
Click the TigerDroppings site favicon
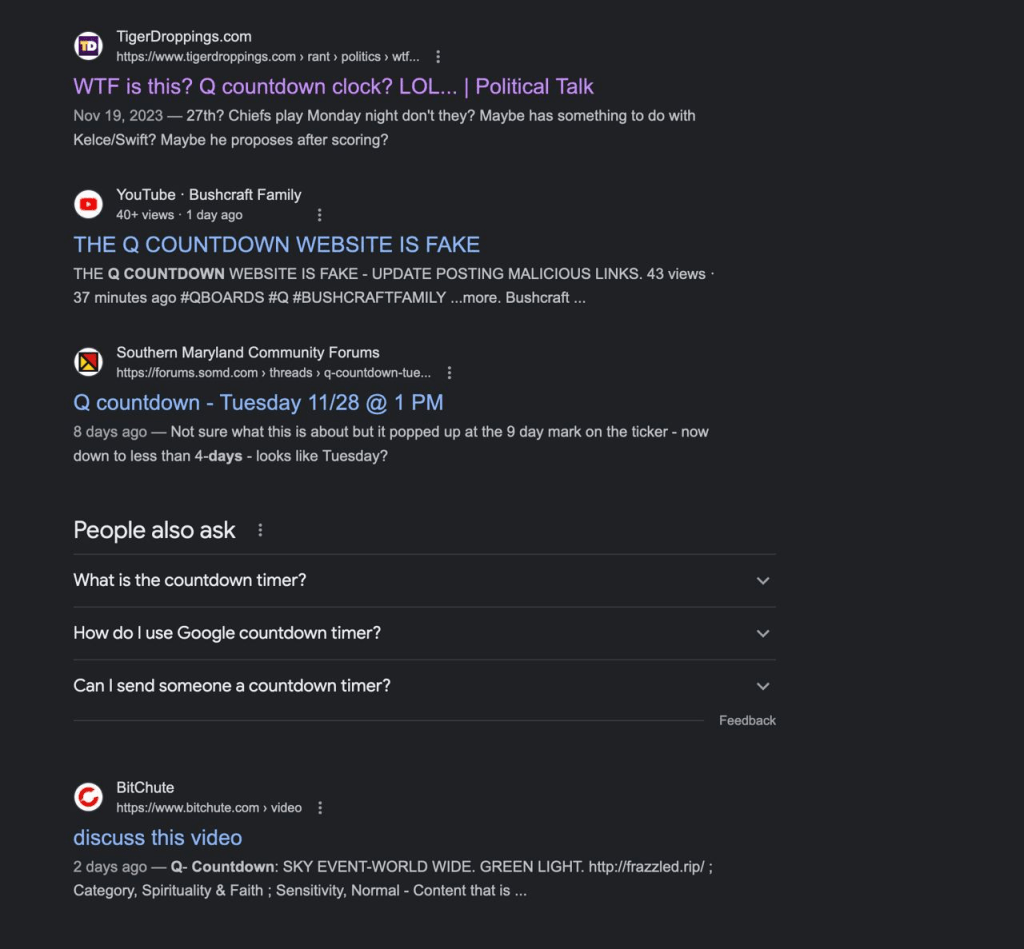pyautogui.click(x=89, y=46)
